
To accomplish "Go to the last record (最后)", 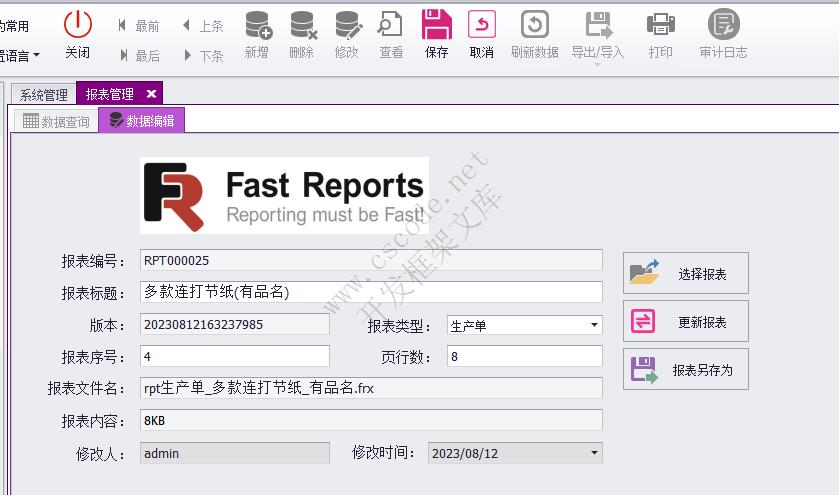I will [x=139, y=55].
